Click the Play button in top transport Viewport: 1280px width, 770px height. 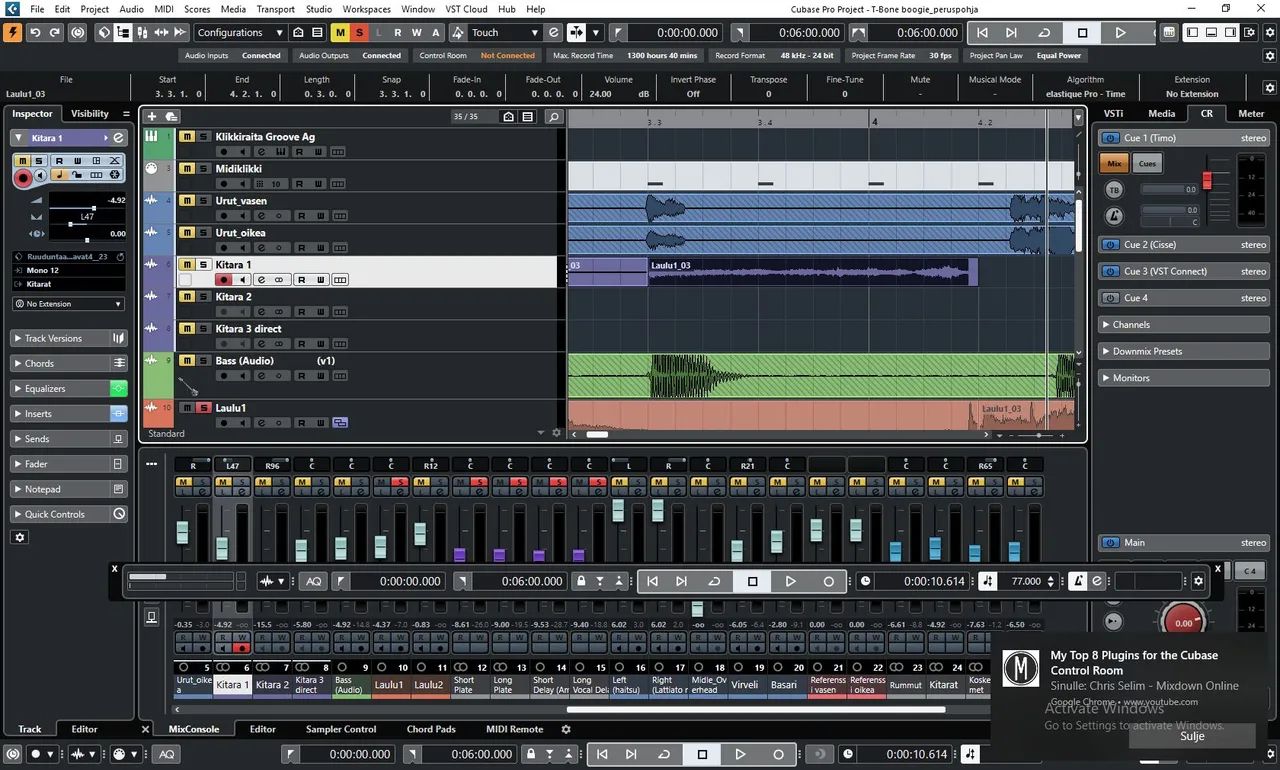point(1120,33)
